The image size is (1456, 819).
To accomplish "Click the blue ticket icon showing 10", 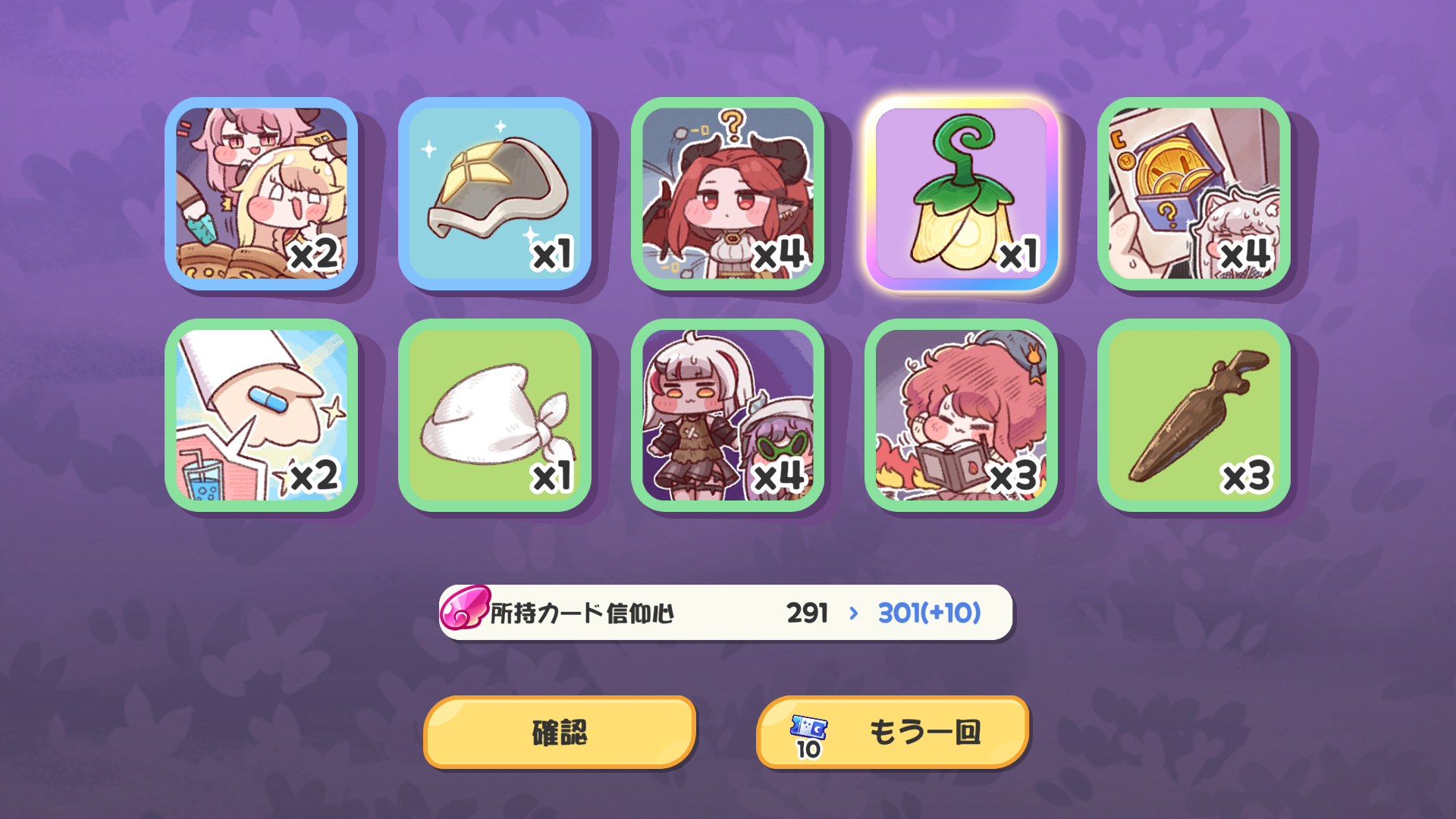I will tap(808, 736).
